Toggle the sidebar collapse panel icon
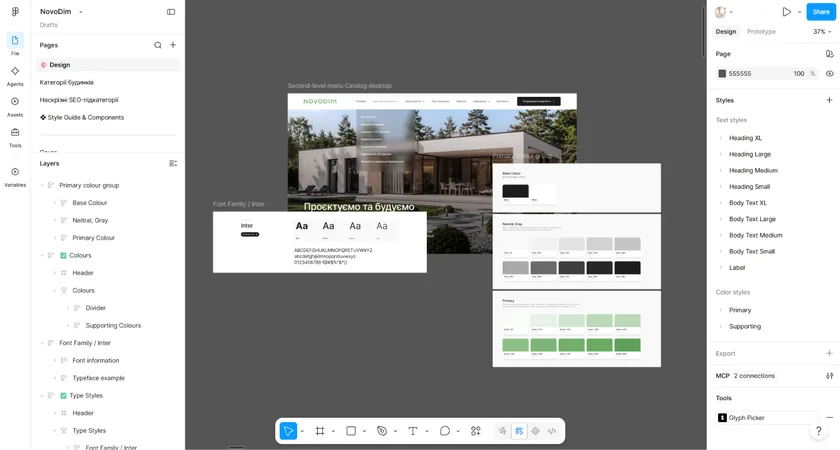Viewport: 840px width, 450px height. click(171, 12)
